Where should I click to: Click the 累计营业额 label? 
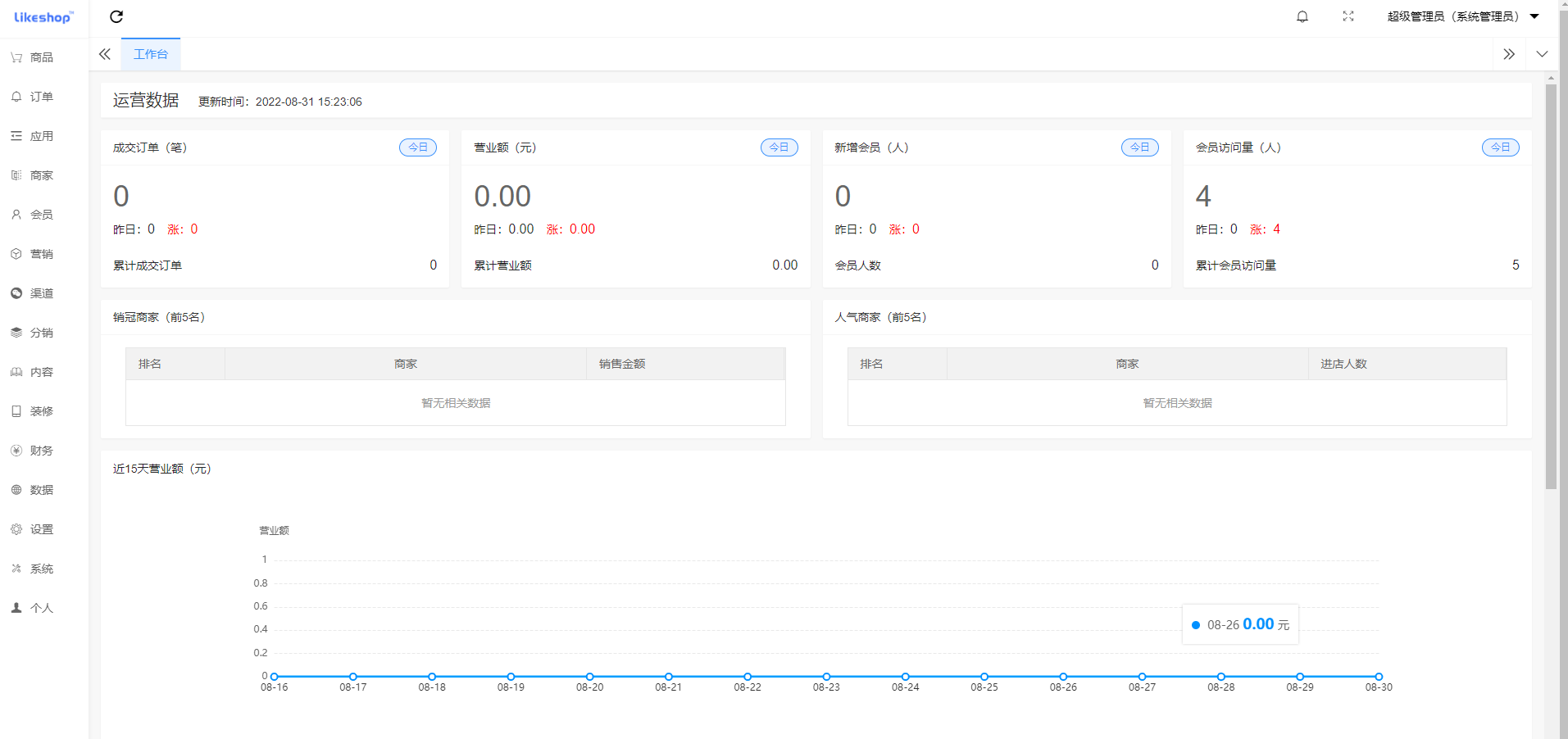coord(502,265)
